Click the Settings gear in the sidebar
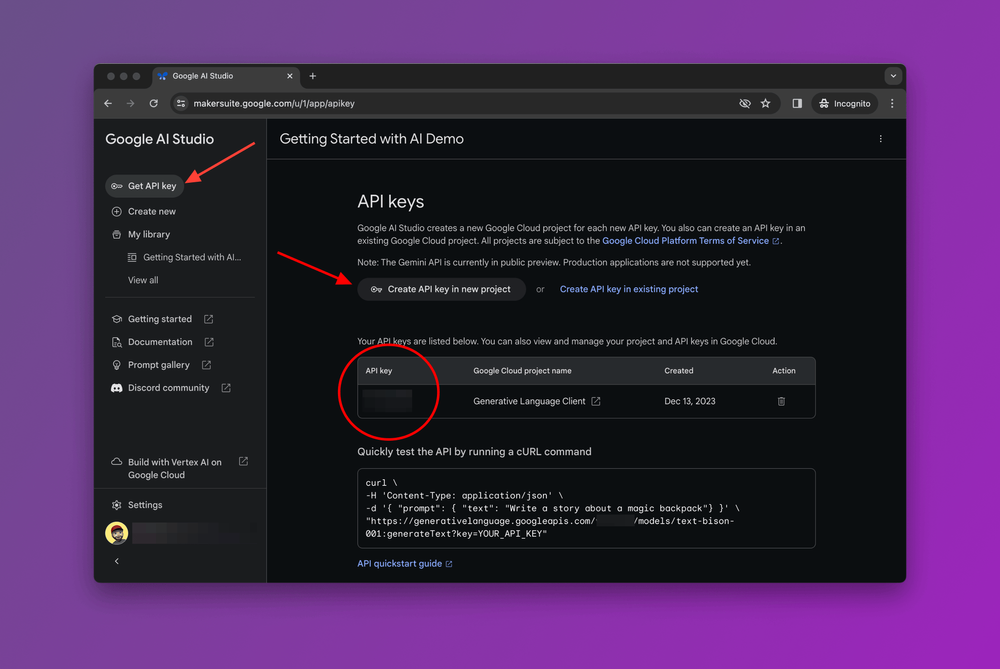Viewport: 1000px width, 669px height. 116,504
